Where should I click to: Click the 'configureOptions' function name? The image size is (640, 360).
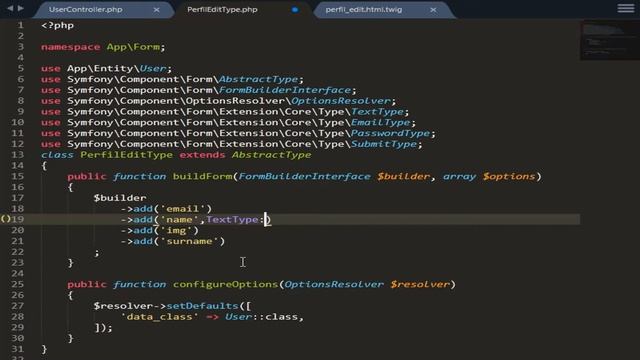click(x=225, y=284)
